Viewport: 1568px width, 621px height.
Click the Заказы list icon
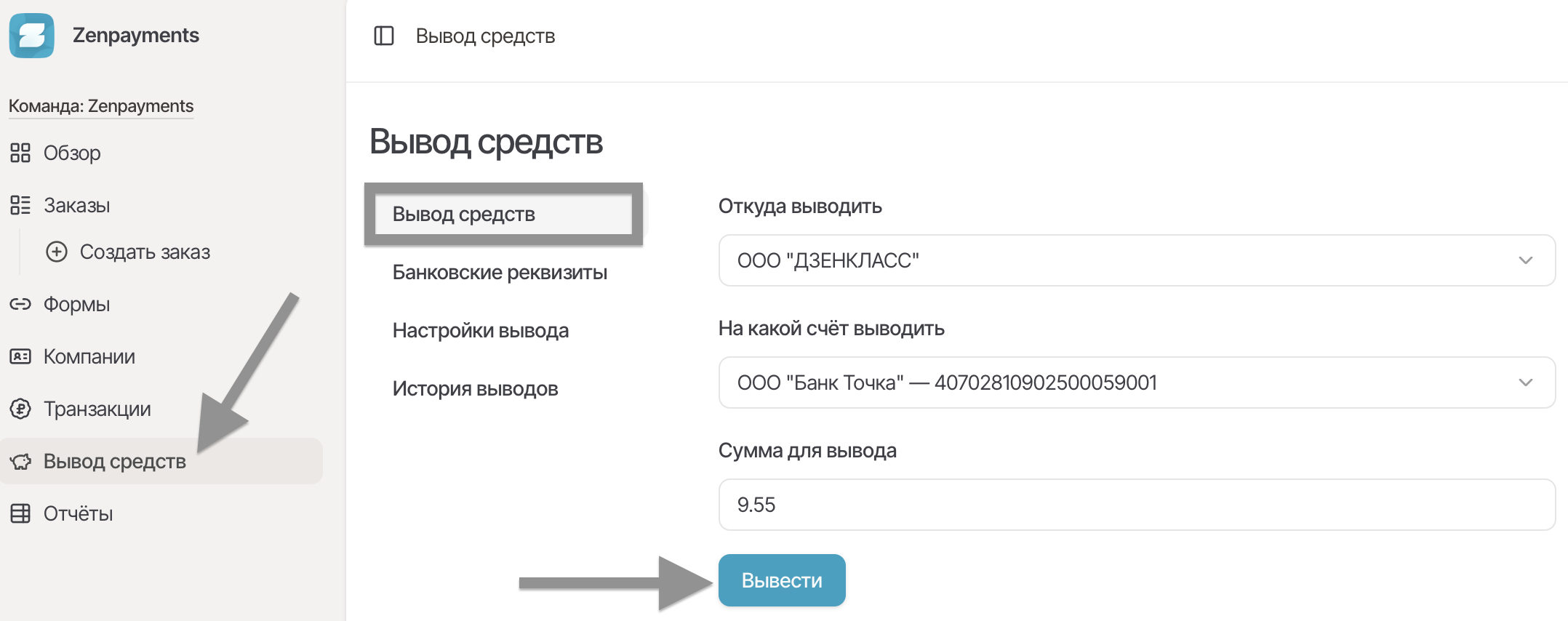tap(20, 205)
